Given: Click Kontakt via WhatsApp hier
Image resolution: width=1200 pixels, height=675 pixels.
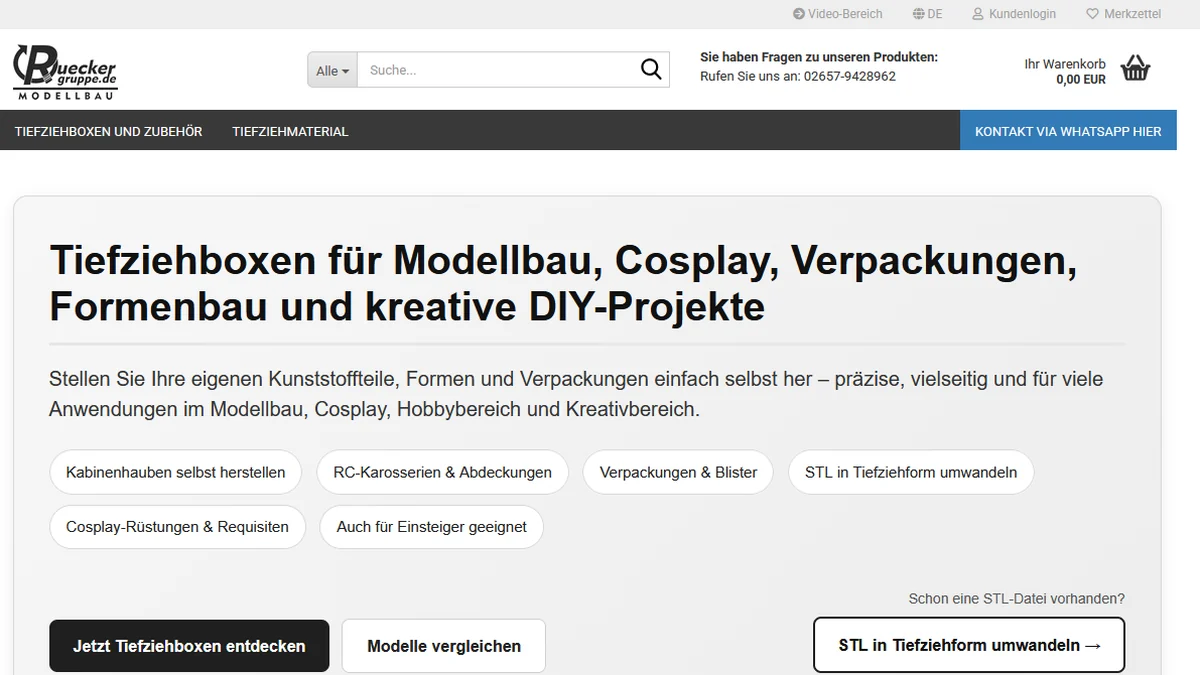Looking at the screenshot, I should 1068,131.
